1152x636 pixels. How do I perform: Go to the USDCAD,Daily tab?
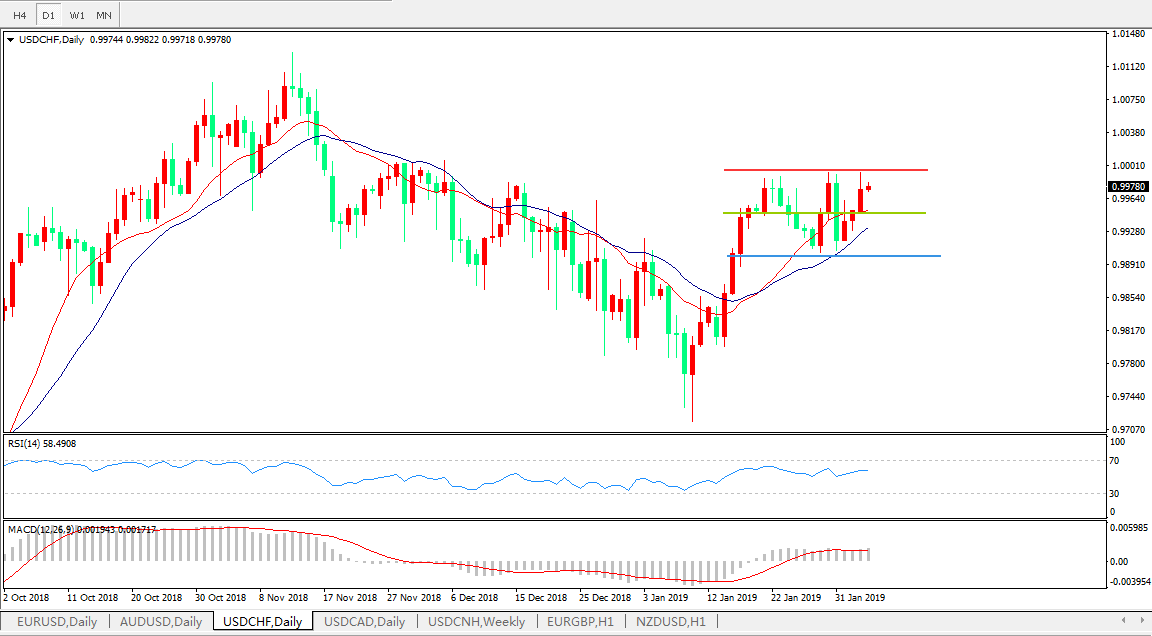tap(364, 622)
